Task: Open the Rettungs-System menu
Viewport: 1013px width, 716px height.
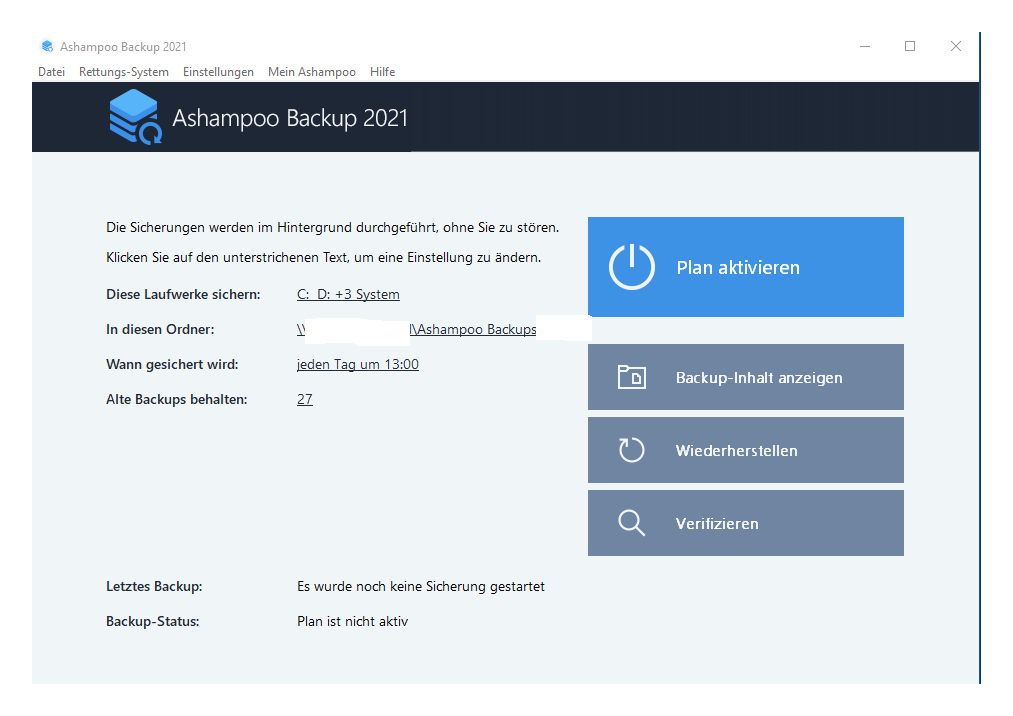Action: (123, 72)
